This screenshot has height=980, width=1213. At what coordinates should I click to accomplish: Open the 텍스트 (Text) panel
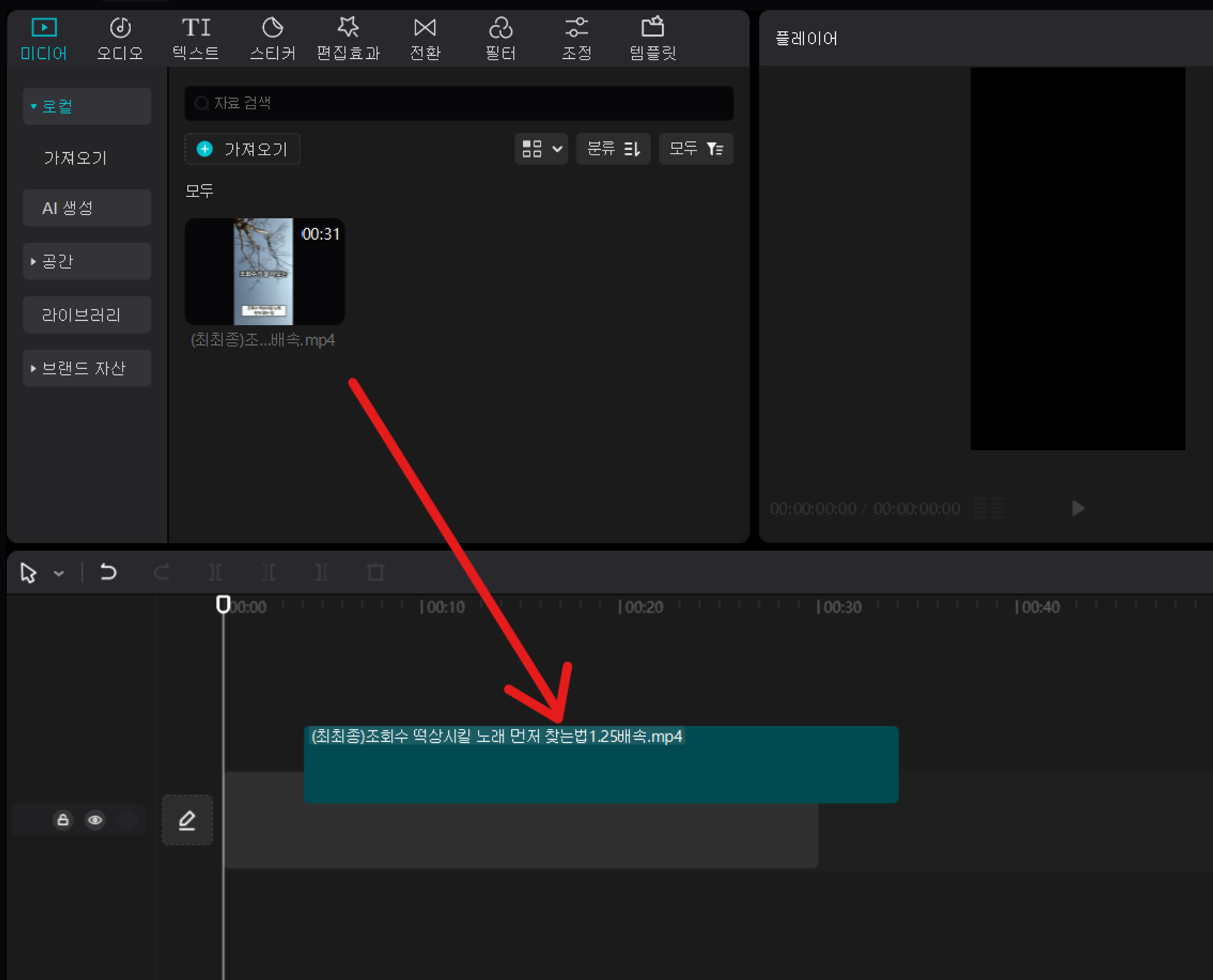[196, 39]
